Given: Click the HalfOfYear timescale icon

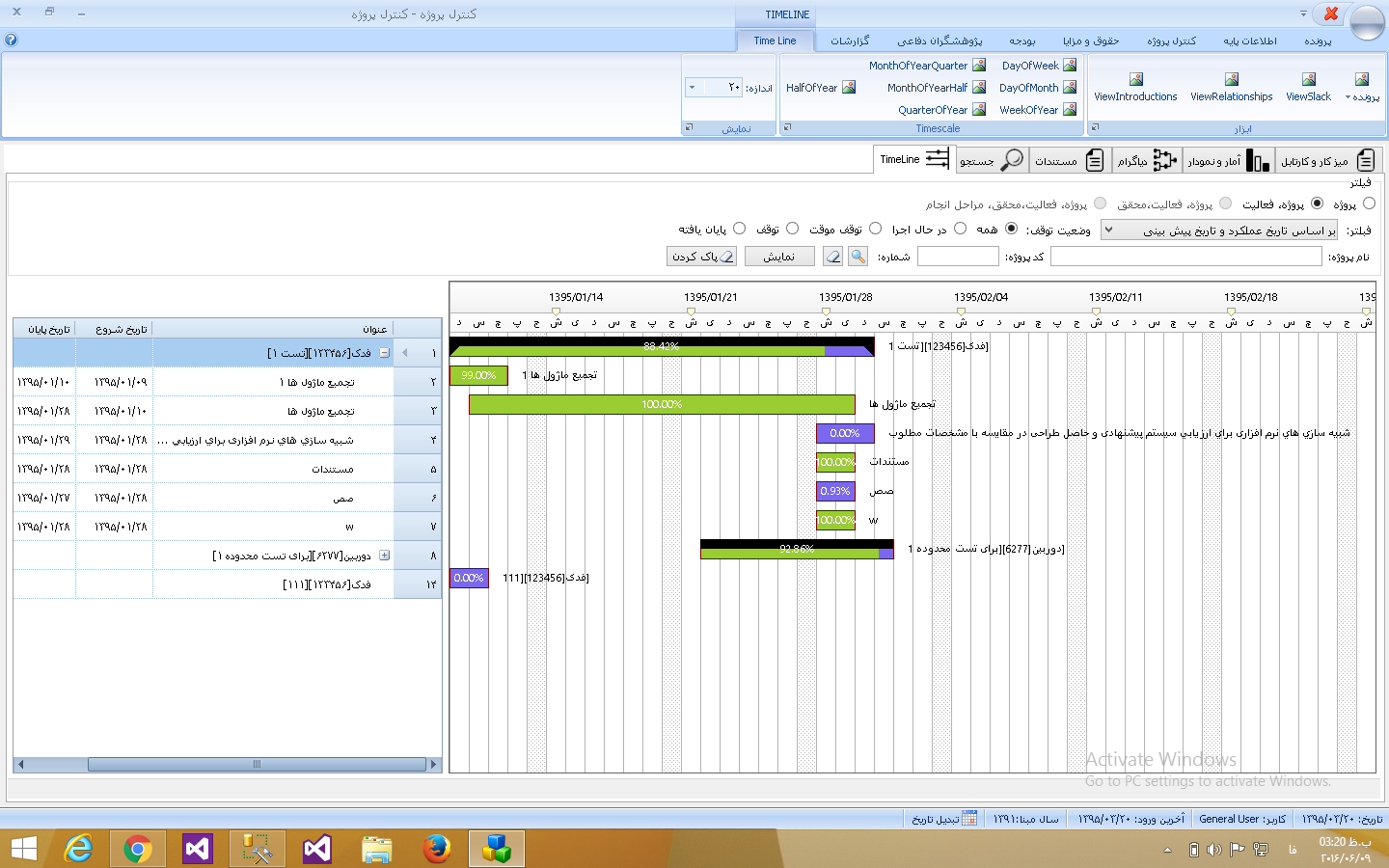Looking at the screenshot, I should click(849, 88).
